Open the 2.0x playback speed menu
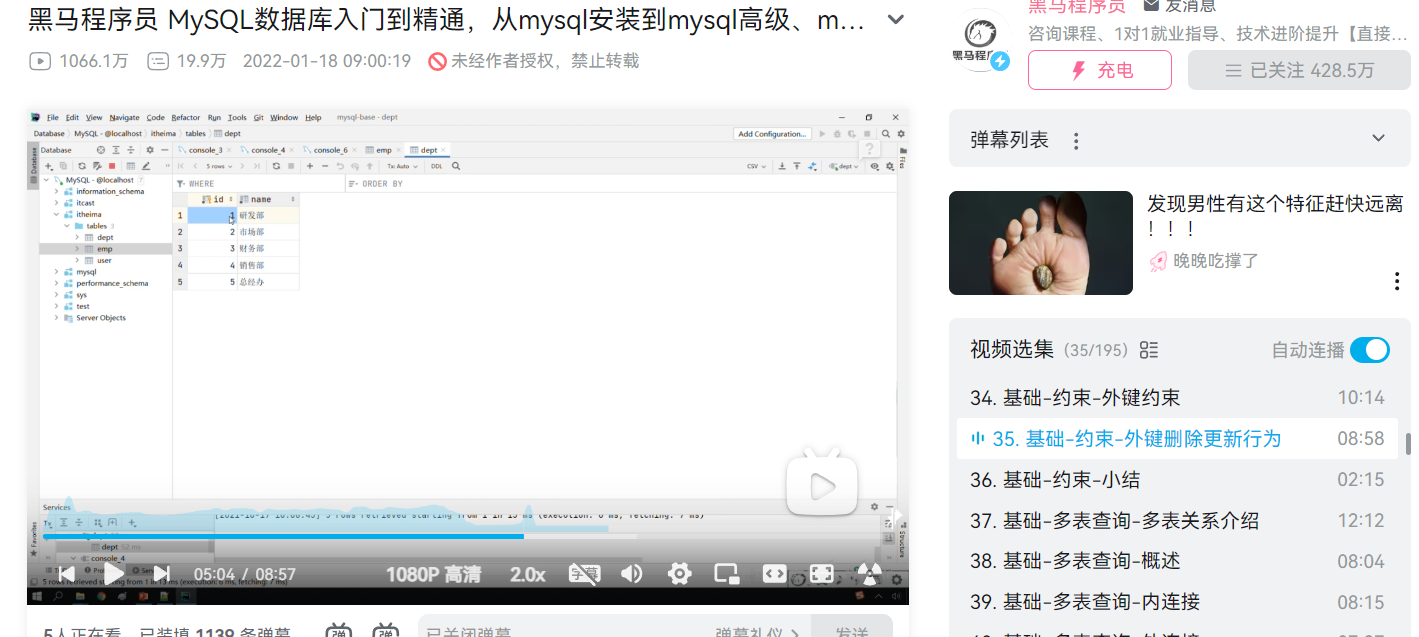This screenshot has width=1419, height=637. [528, 574]
